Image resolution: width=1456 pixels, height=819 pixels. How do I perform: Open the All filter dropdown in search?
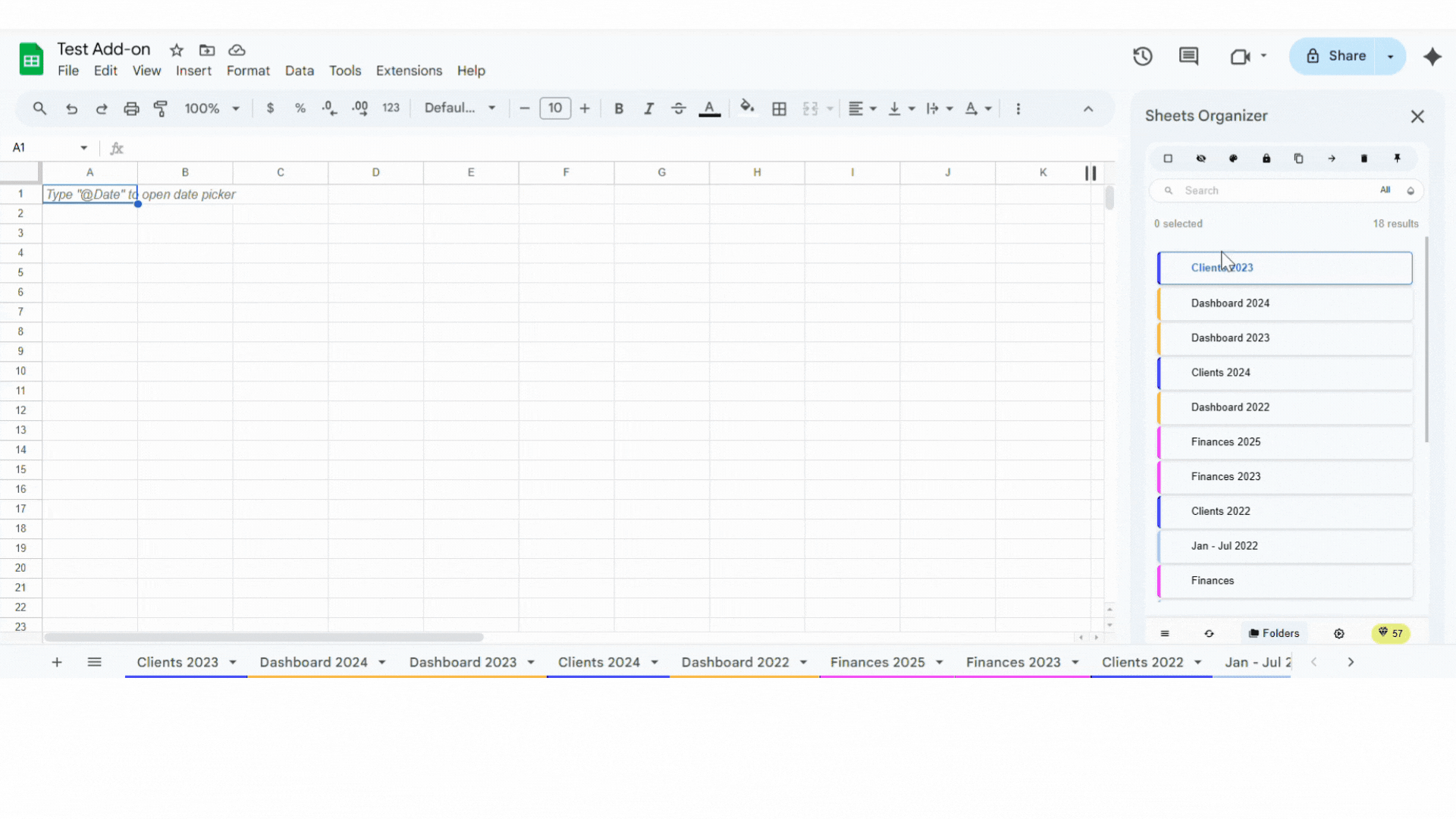coord(1387,190)
